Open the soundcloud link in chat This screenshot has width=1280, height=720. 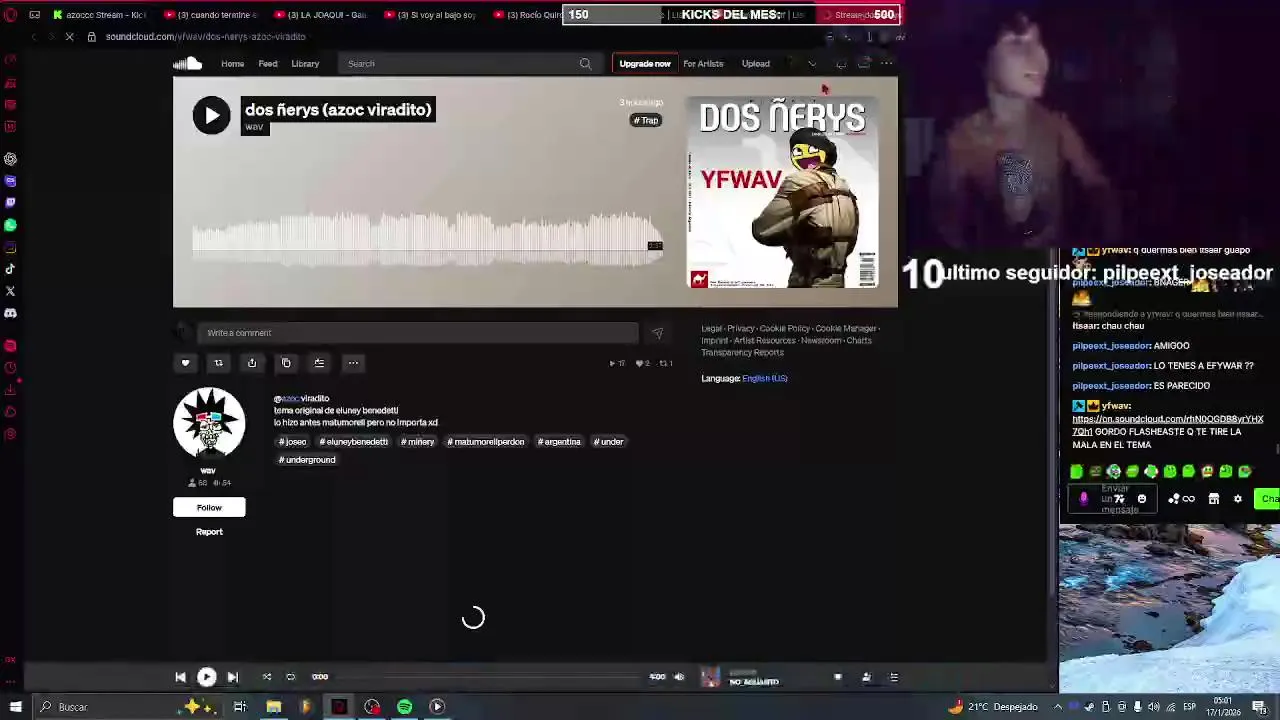(1167, 425)
